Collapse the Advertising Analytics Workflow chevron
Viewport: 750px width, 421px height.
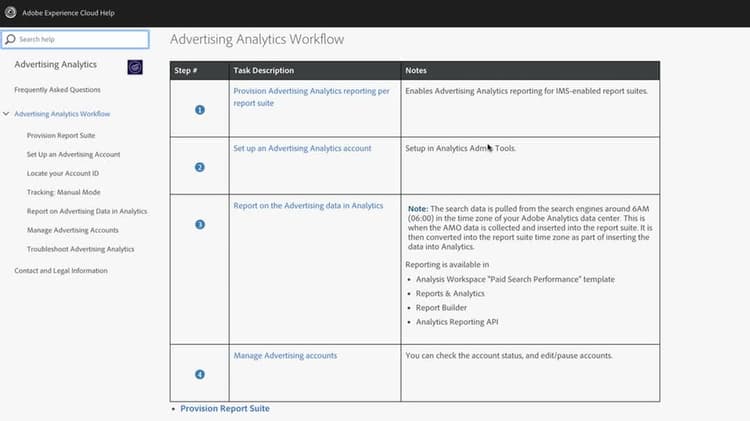pos(6,114)
